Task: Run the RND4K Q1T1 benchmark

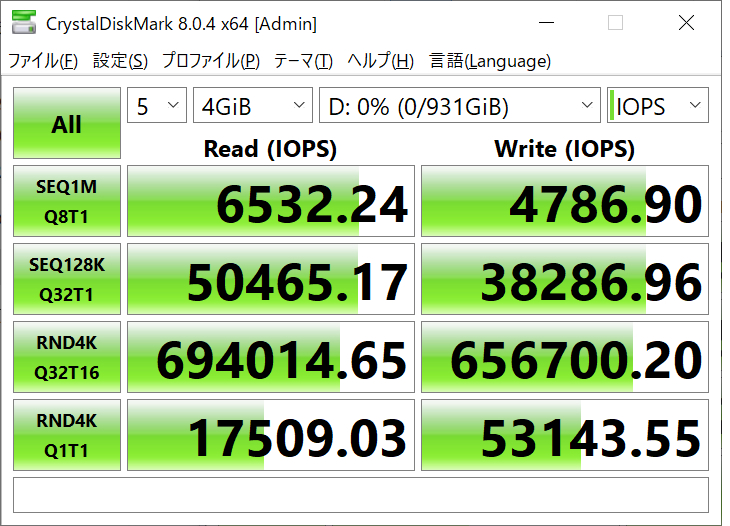Action: pyautogui.click(x=67, y=435)
